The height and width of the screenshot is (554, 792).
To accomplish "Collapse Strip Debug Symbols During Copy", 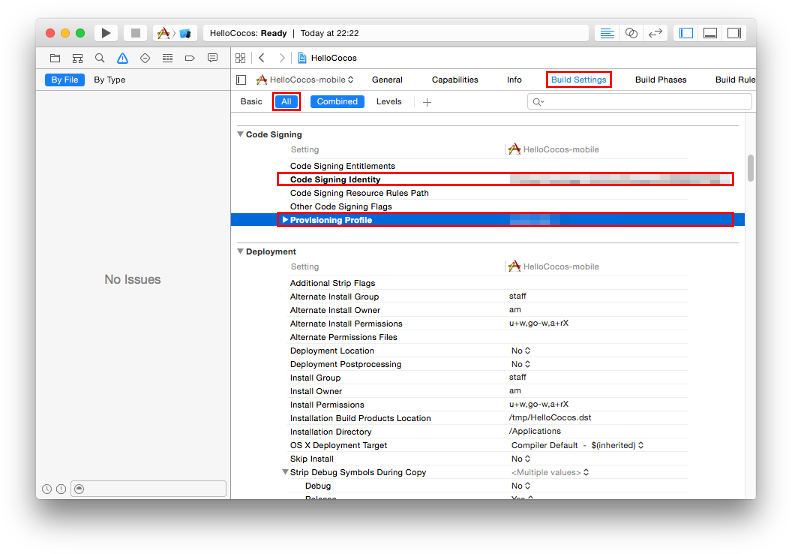I will point(285,472).
